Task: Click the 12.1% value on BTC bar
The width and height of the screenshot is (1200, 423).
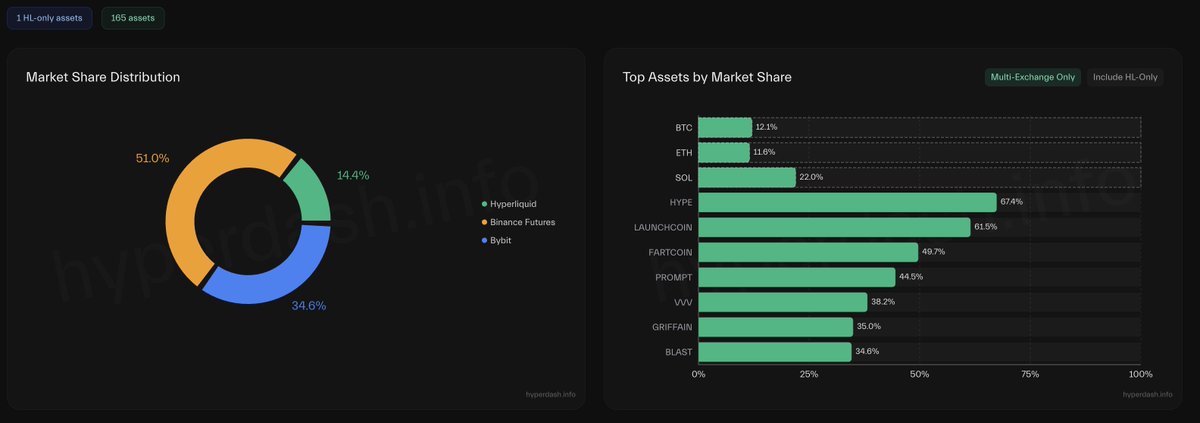Action: [x=767, y=128]
